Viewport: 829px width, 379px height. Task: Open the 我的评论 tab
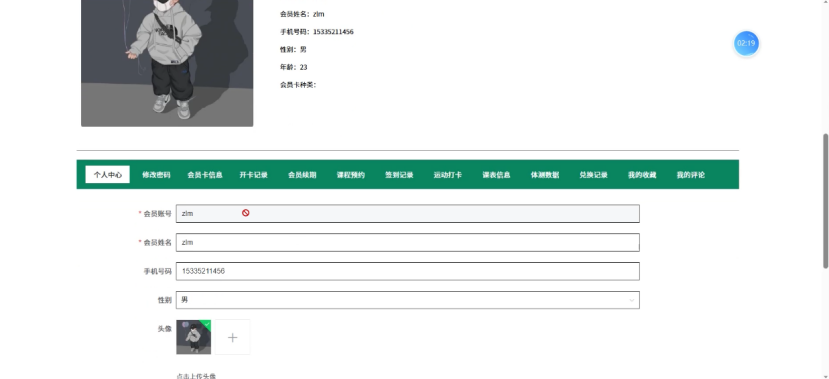pos(690,174)
